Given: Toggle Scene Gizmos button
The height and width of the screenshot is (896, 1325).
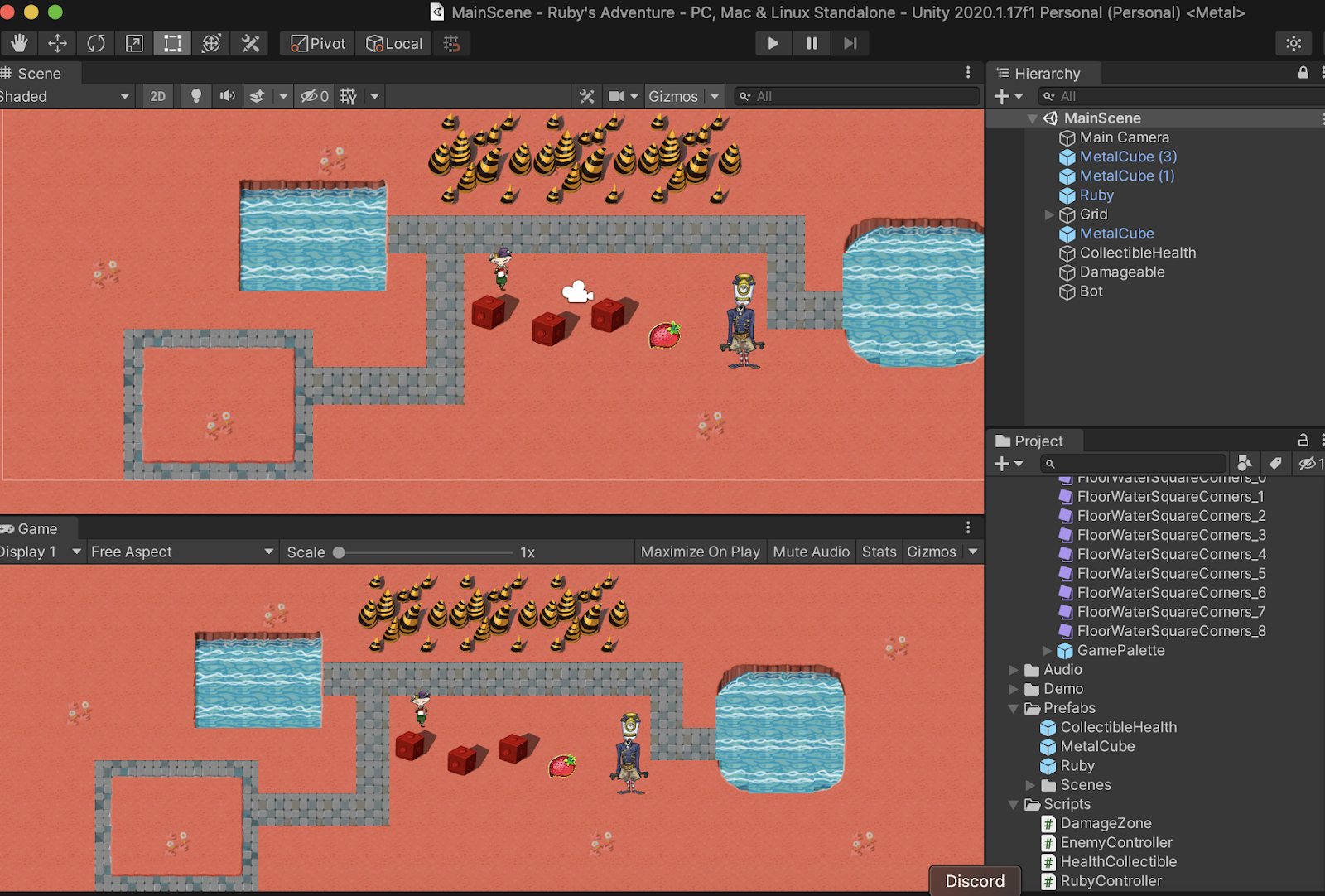Looking at the screenshot, I should (x=673, y=96).
